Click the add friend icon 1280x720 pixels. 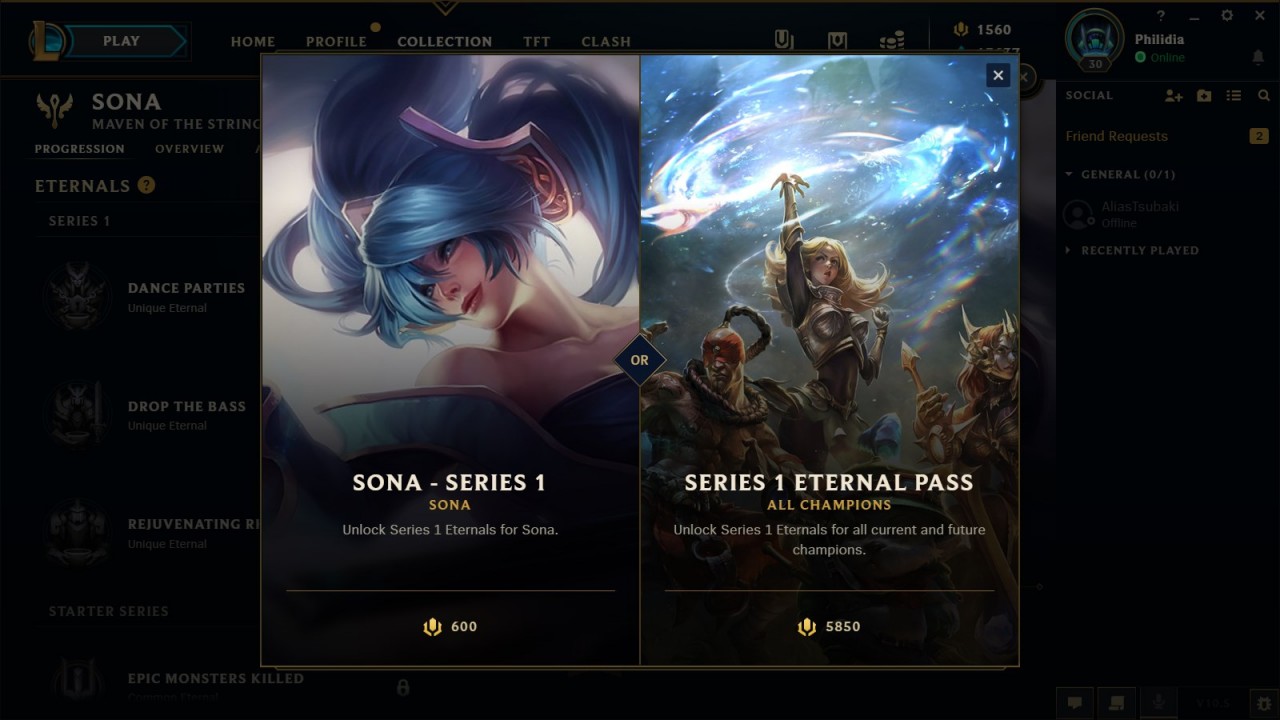click(x=1174, y=96)
